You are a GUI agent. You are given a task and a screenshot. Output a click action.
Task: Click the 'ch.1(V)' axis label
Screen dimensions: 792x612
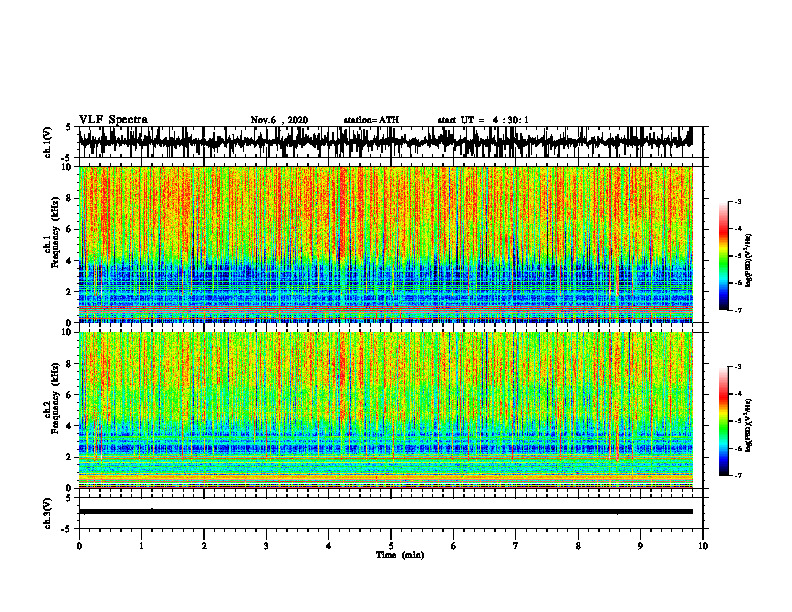(48, 142)
